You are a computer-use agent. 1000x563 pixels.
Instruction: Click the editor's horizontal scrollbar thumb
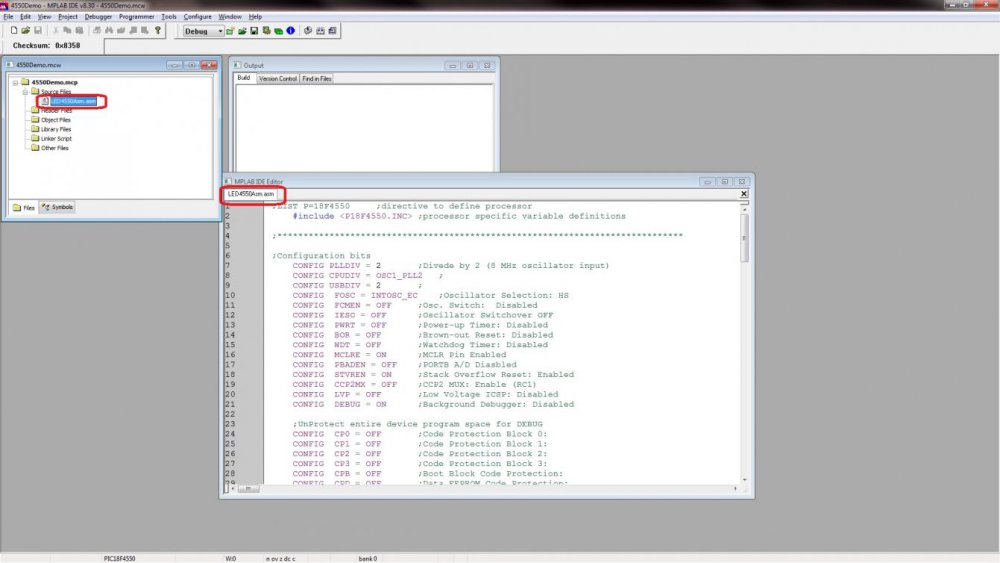[249, 488]
